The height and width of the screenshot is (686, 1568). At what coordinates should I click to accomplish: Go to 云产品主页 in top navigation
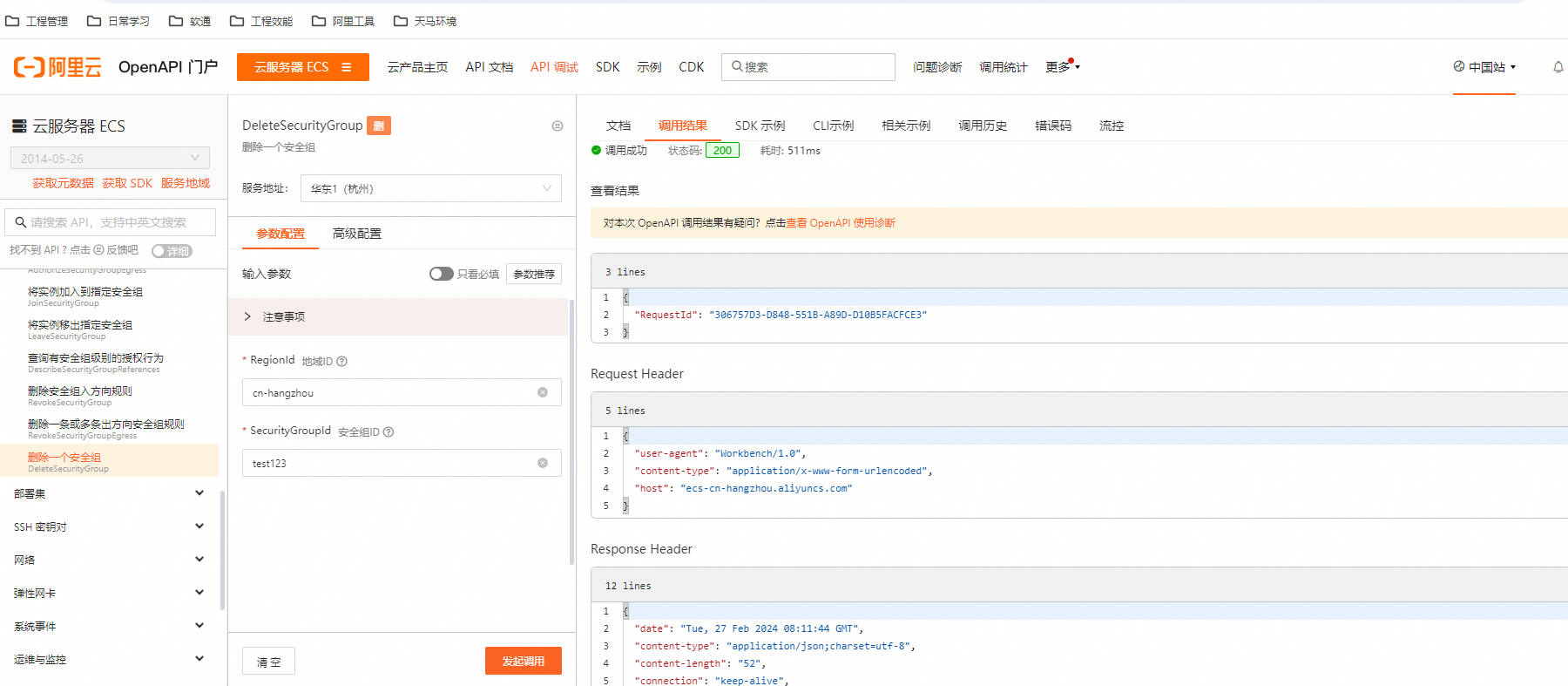click(x=418, y=67)
